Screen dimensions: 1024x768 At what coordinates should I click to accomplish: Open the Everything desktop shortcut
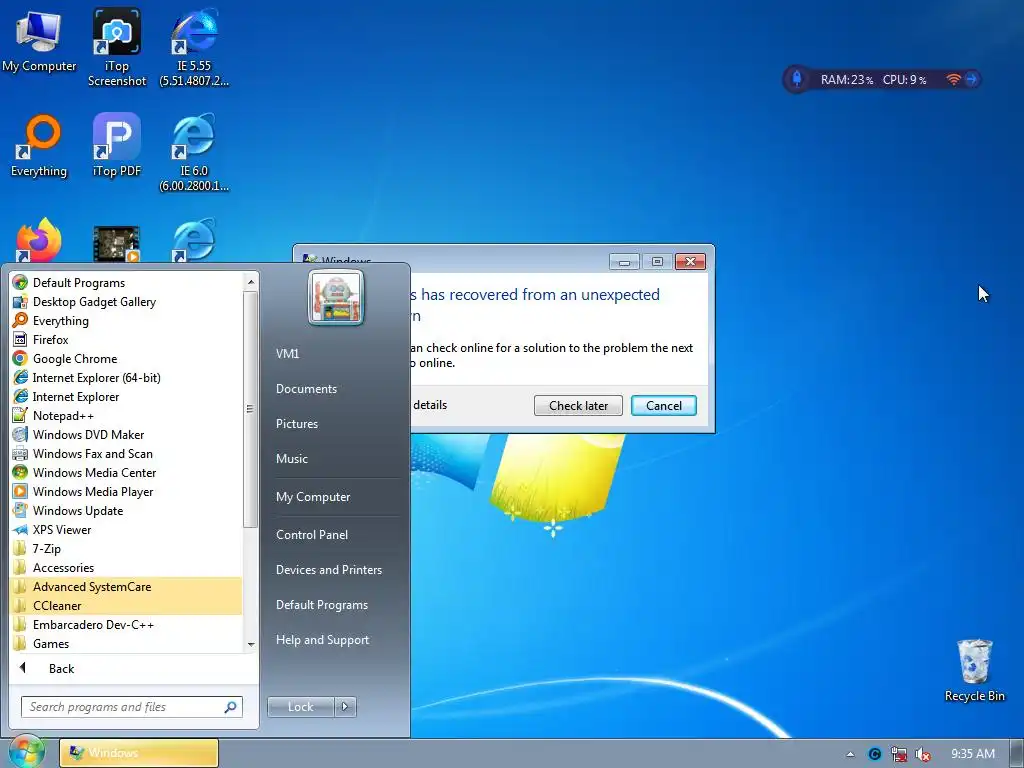(x=39, y=145)
